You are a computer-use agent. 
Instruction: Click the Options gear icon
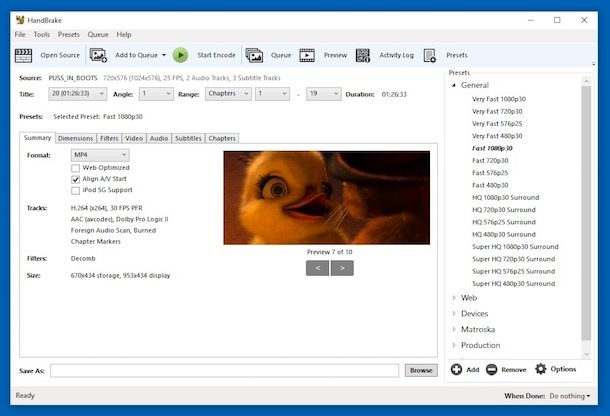[x=540, y=369]
